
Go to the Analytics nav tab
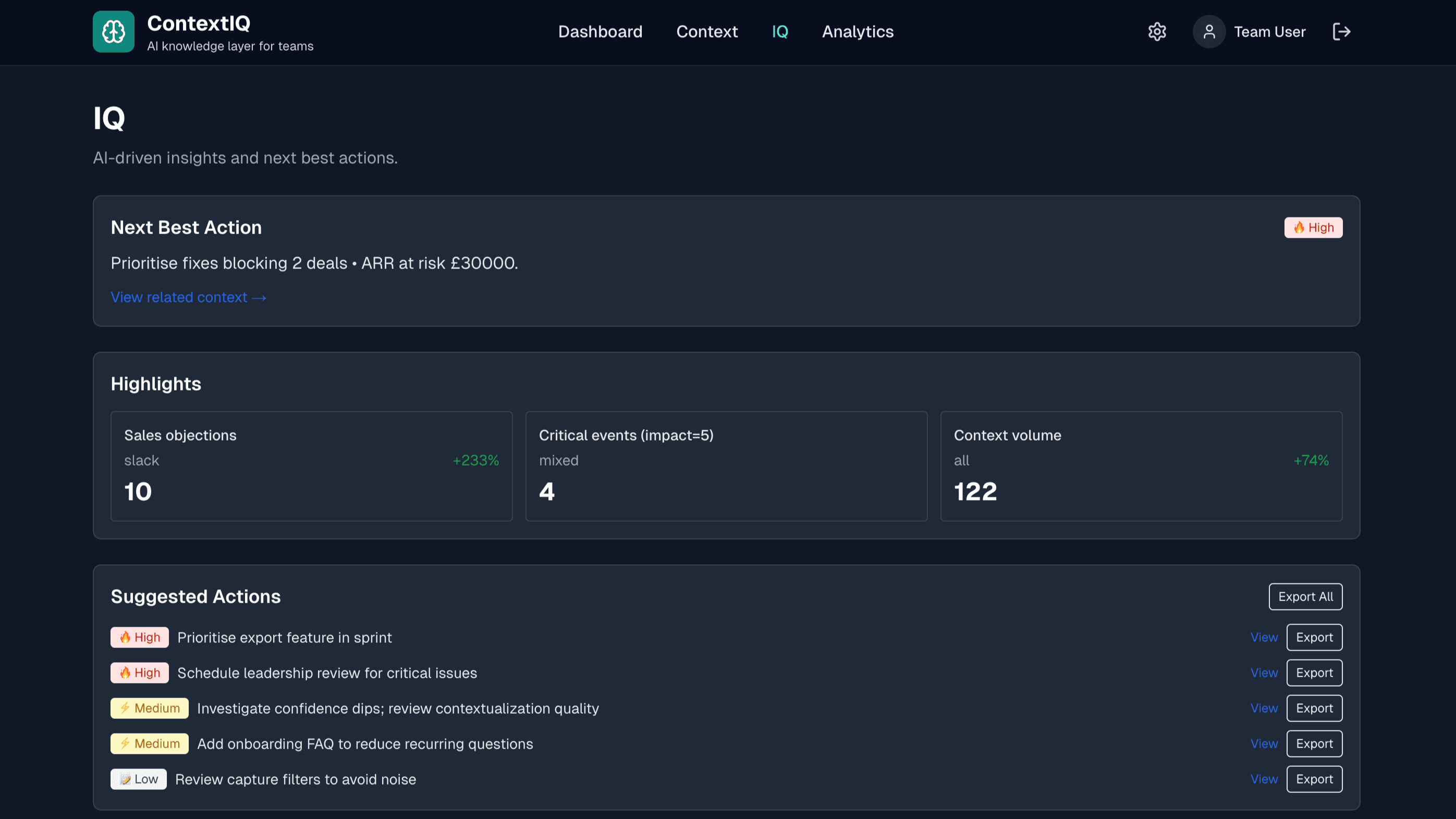click(x=858, y=32)
